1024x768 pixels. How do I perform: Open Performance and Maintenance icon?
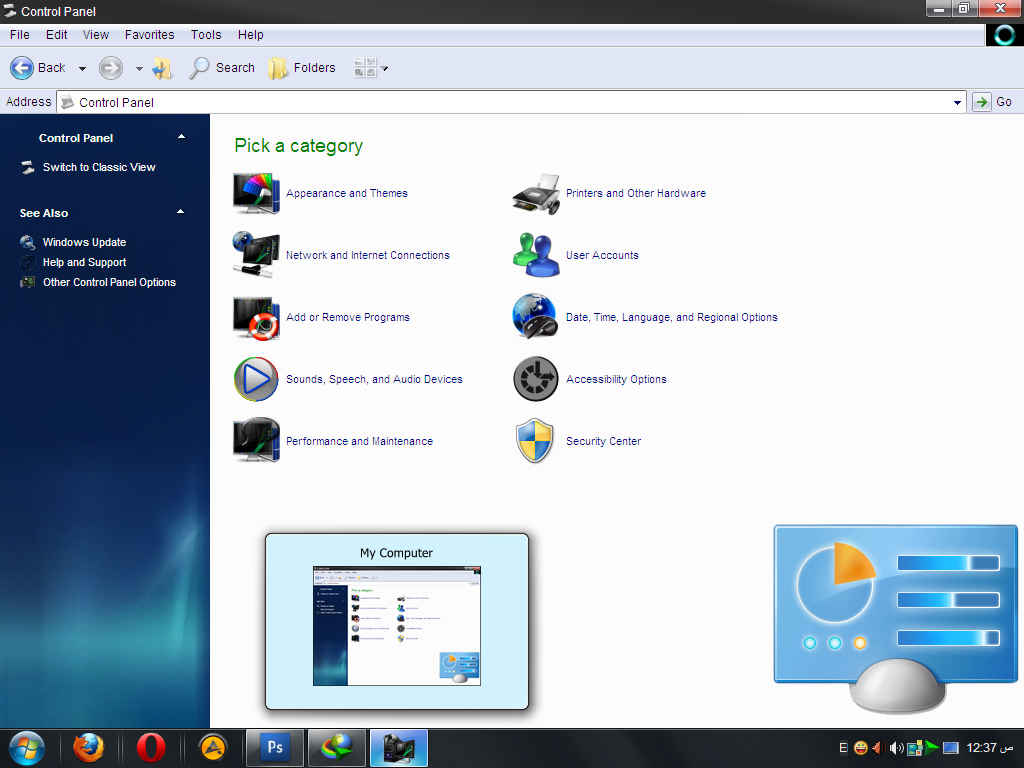tap(256, 440)
